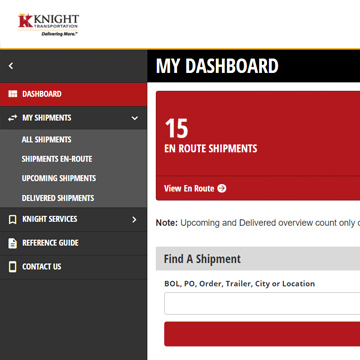Click the Reference Guide document icon

[12, 243]
